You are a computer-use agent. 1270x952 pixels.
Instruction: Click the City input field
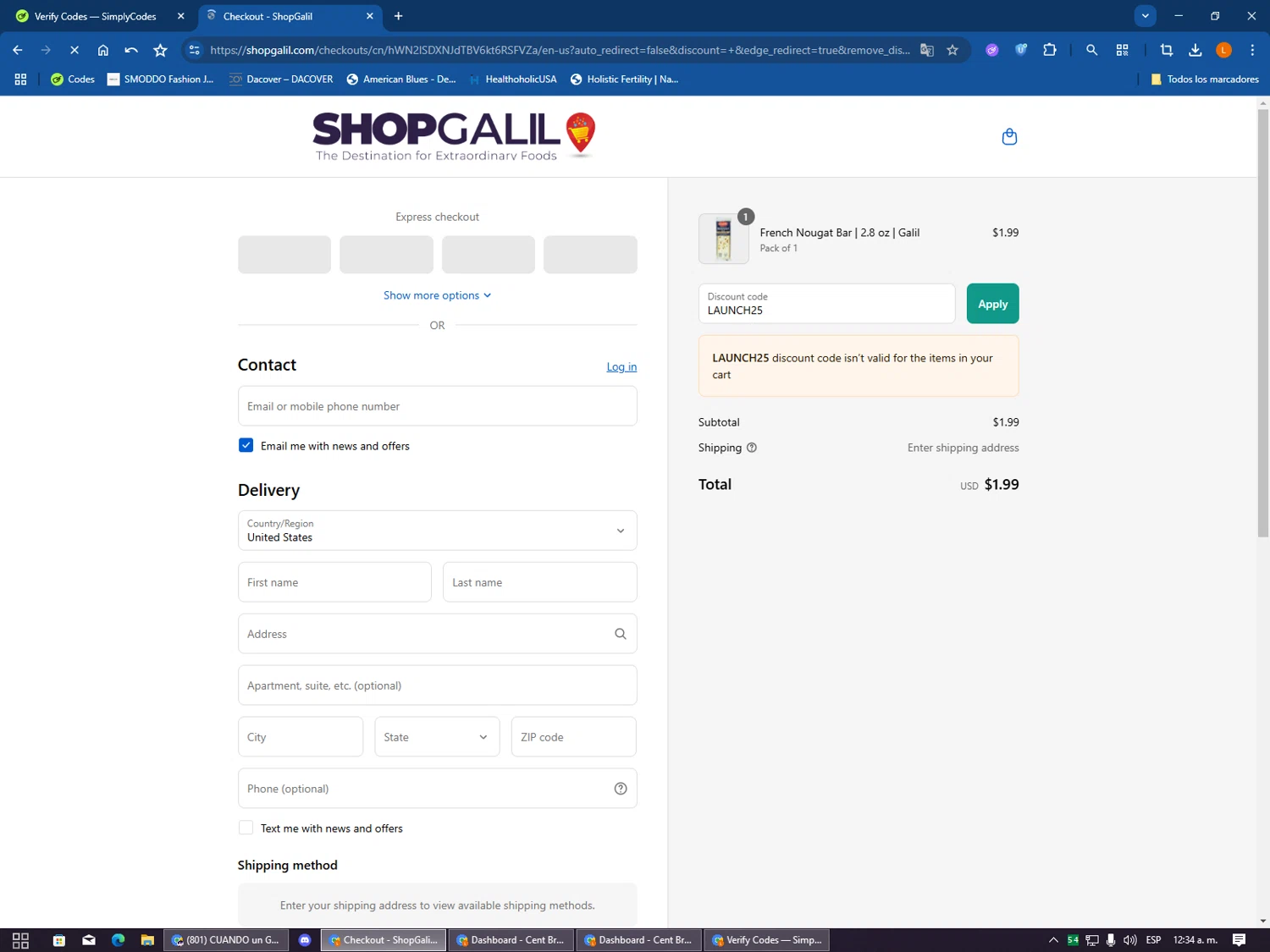[301, 737]
